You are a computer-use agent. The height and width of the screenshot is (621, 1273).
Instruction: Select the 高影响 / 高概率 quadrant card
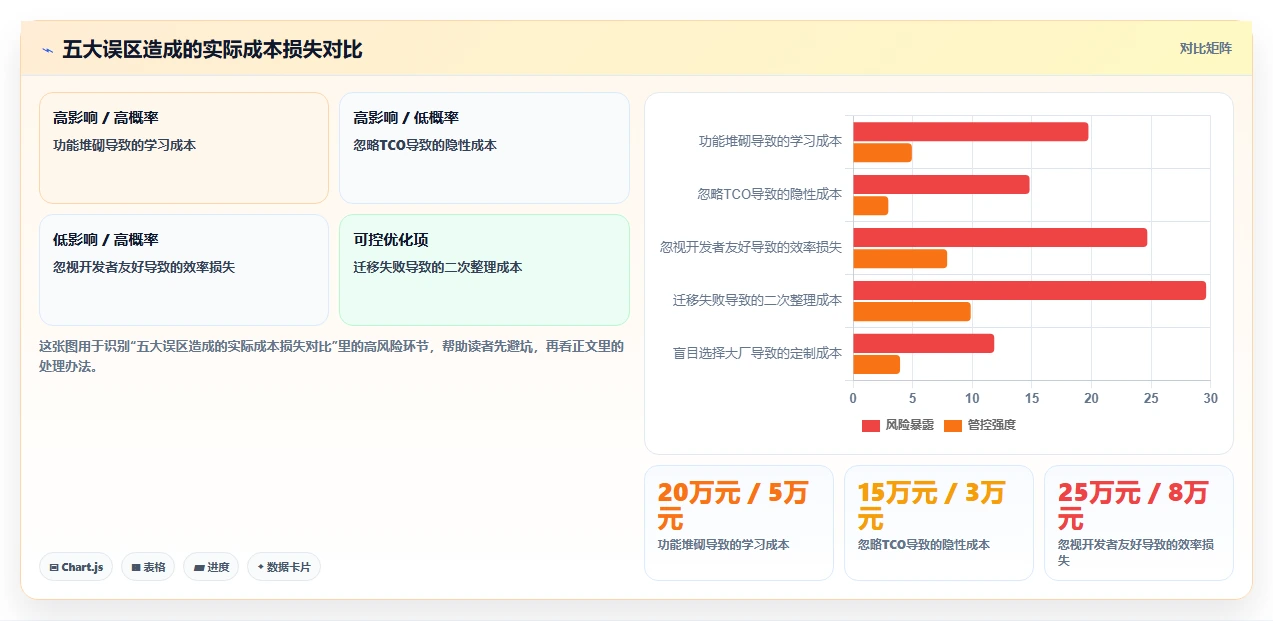(x=184, y=148)
